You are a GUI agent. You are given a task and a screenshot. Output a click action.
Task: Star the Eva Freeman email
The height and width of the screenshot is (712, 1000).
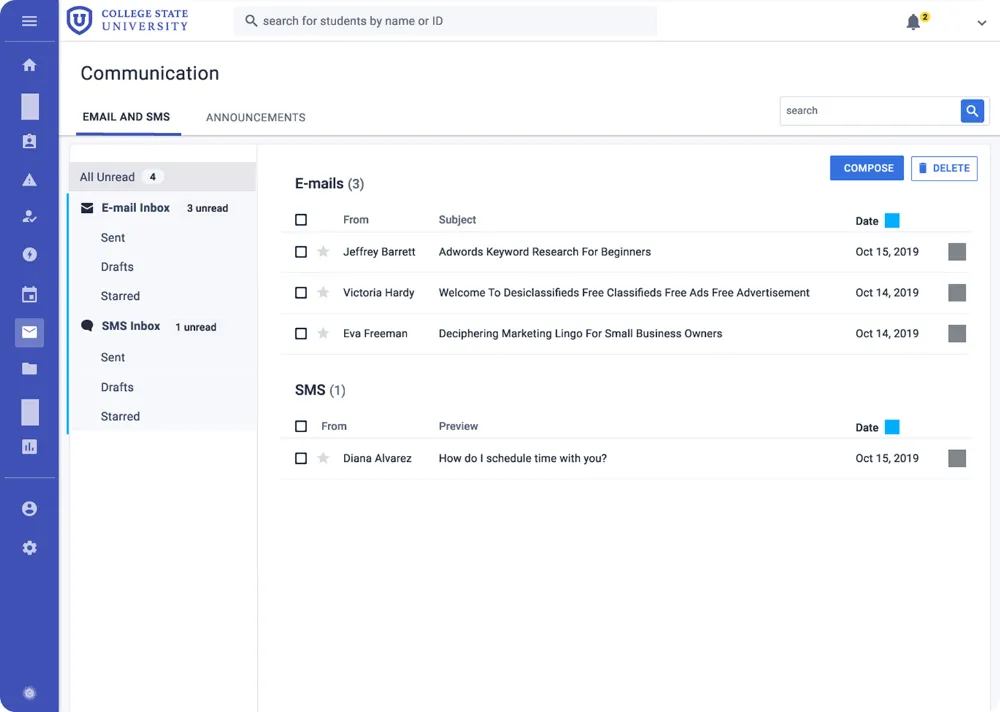pyautogui.click(x=323, y=333)
